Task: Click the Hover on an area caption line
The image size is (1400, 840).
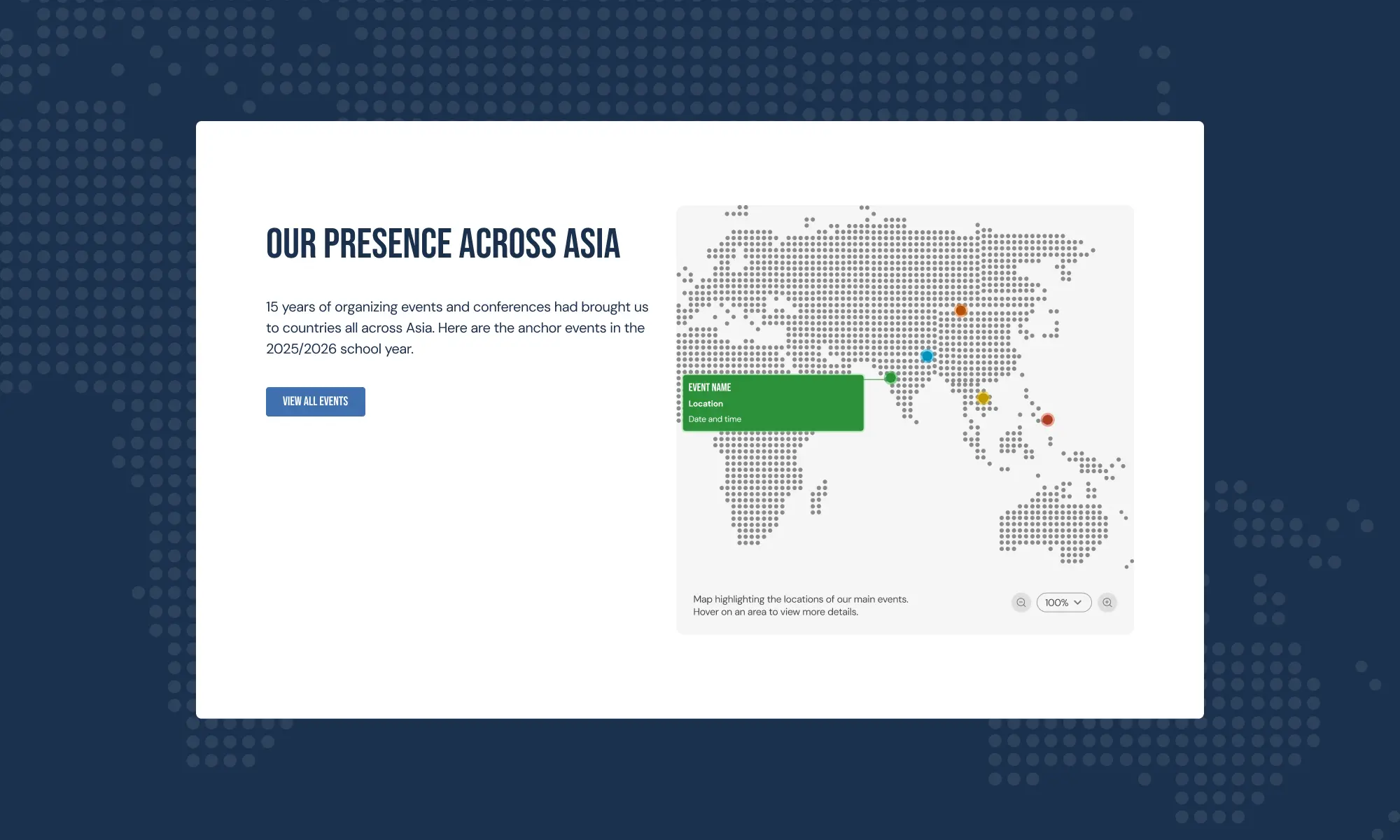Action: click(775, 612)
